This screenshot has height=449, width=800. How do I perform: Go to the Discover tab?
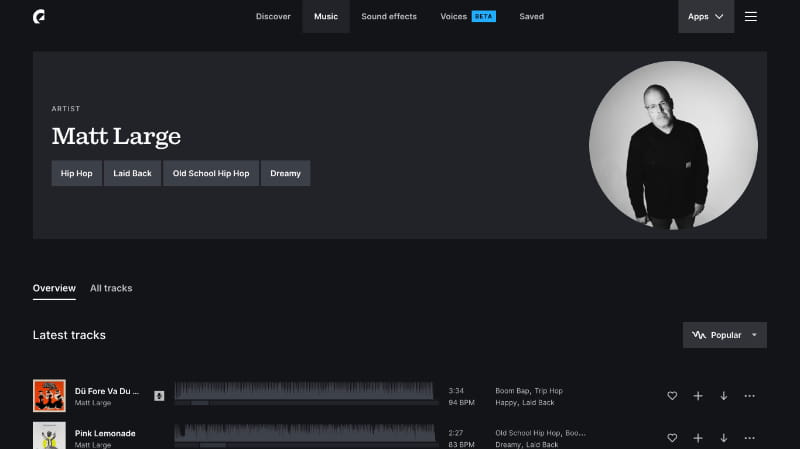pos(273,16)
